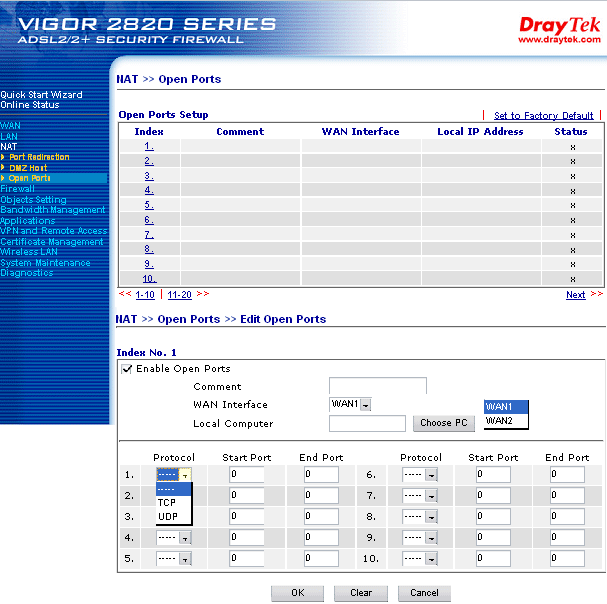Open Bandwidth Management in sidebar
607x604 pixels.
(53, 209)
